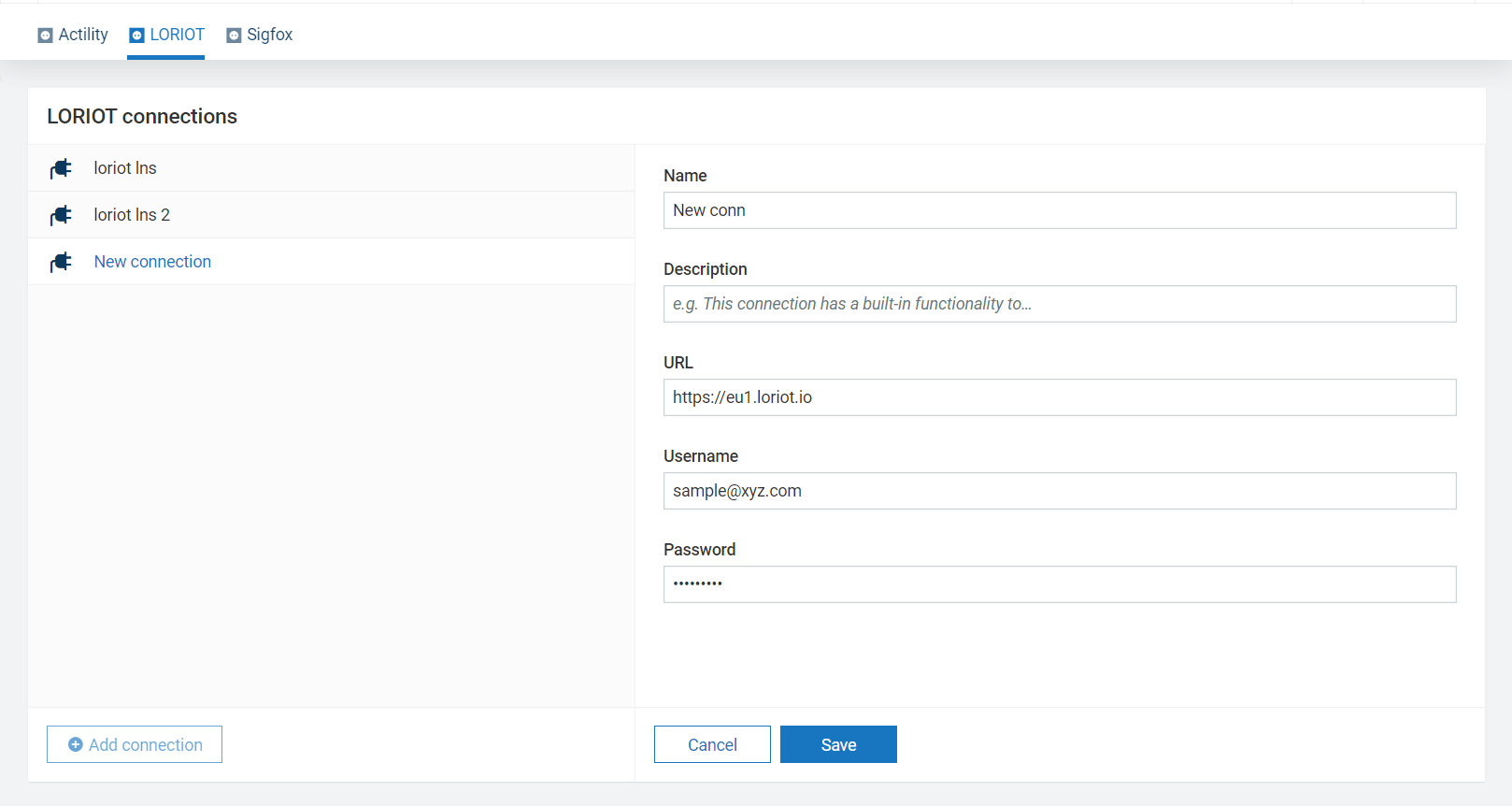Click into the Description text field
The width and height of the screenshot is (1512, 806).
pyautogui.click(x=1059, y=304)
